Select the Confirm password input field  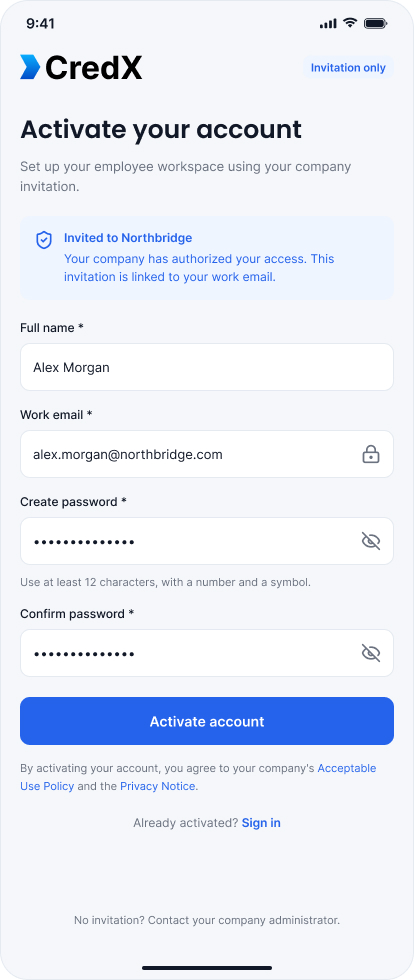coord(207,653)
